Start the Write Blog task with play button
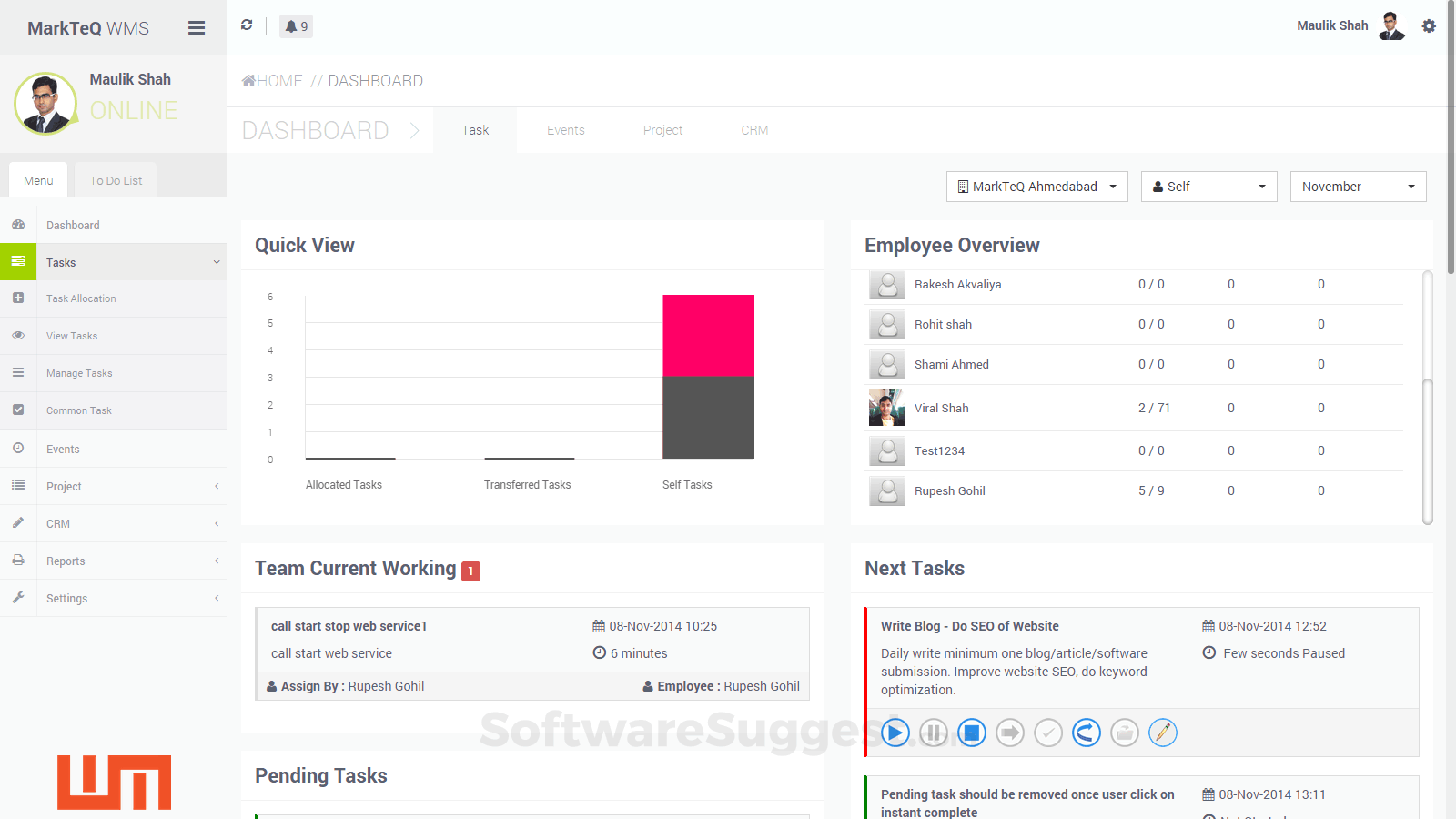 [x=895, y=733]
